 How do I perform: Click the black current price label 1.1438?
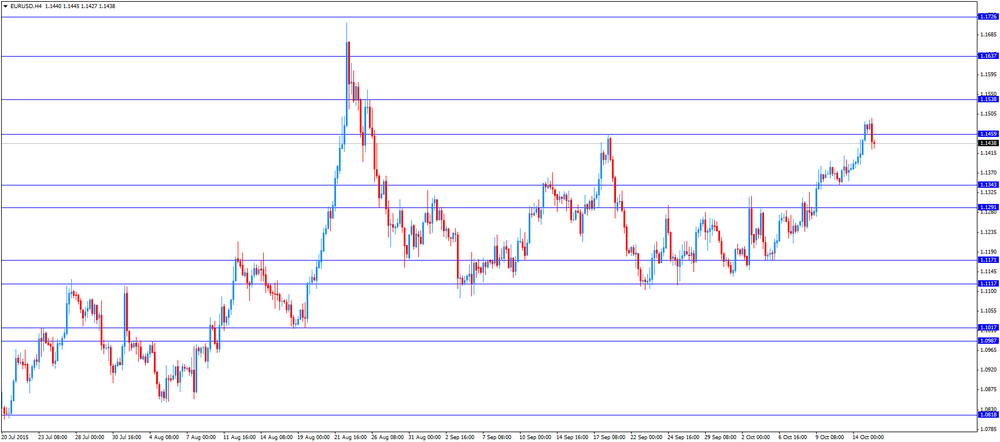click(x=987, y=144)
